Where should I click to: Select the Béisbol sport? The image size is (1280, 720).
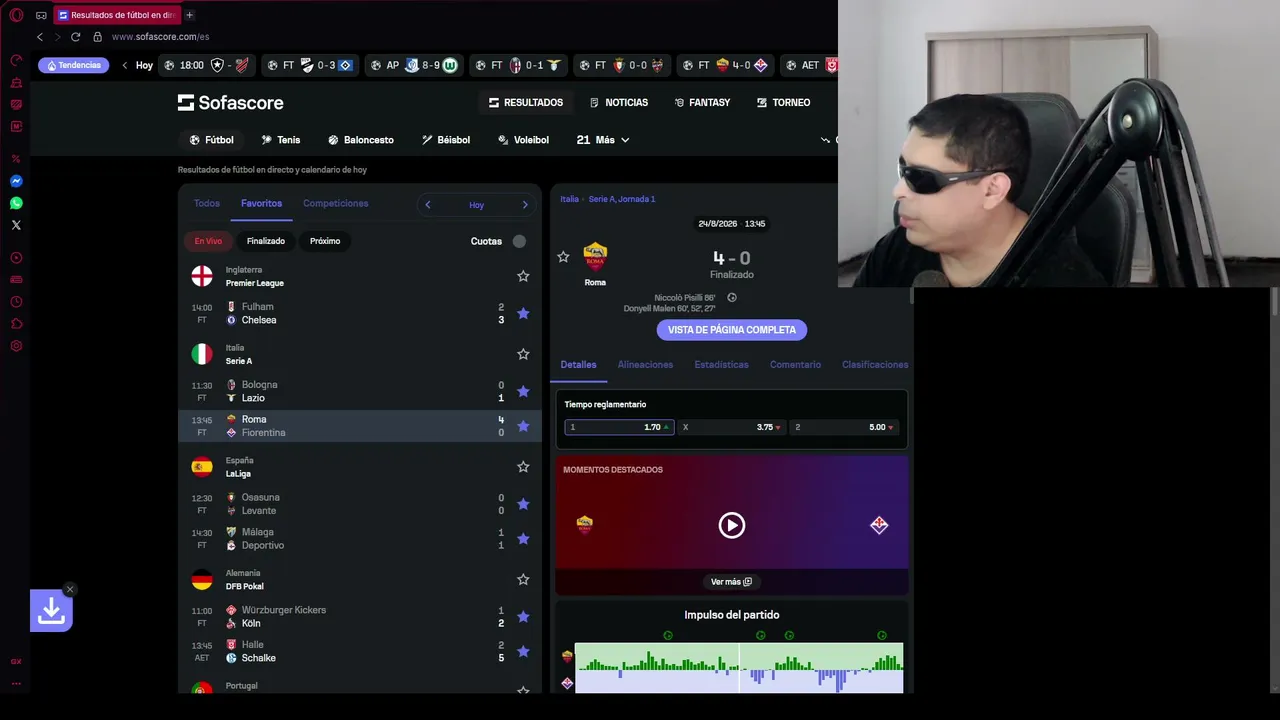point(446,140)
